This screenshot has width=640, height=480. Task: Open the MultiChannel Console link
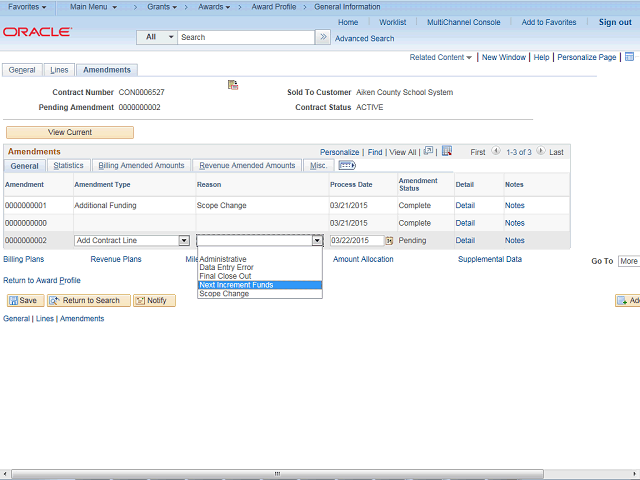coord(463,22)
